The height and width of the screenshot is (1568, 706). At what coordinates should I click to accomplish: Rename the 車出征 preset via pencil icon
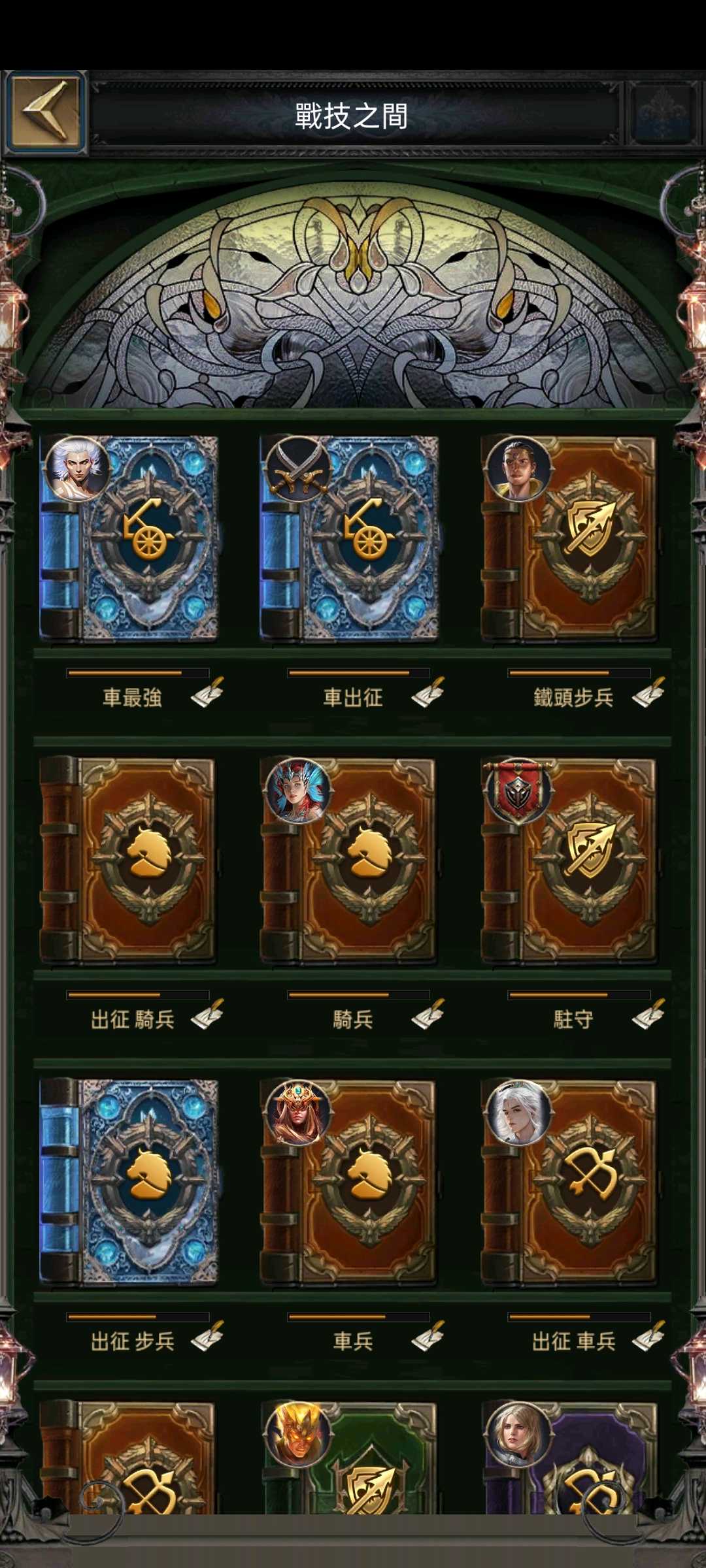428,692
